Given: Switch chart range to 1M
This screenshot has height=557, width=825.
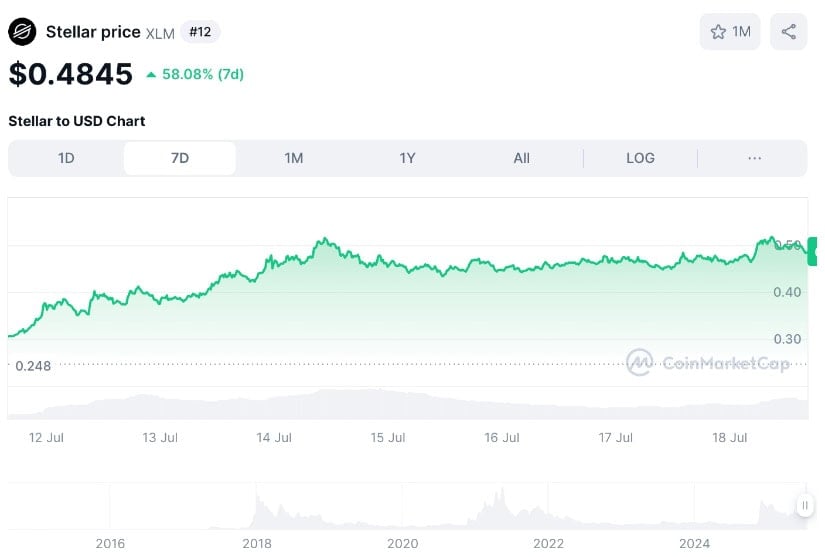Looking at the screenshot, I should click(294, 158).
